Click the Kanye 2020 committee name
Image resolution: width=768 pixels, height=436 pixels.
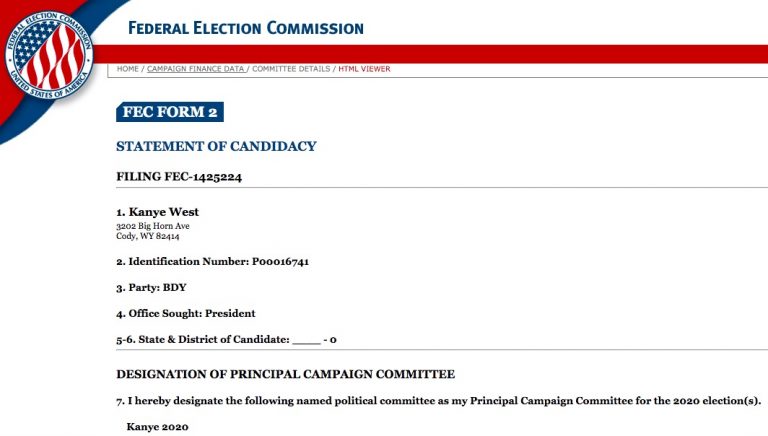point(157,427)
